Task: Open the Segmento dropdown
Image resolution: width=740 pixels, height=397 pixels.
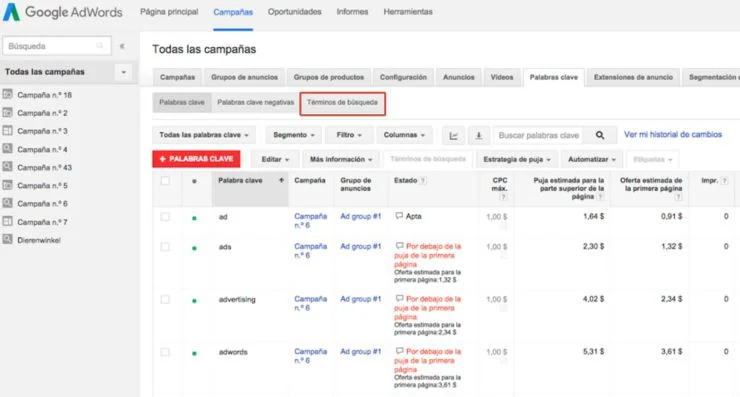Action: 294,135
